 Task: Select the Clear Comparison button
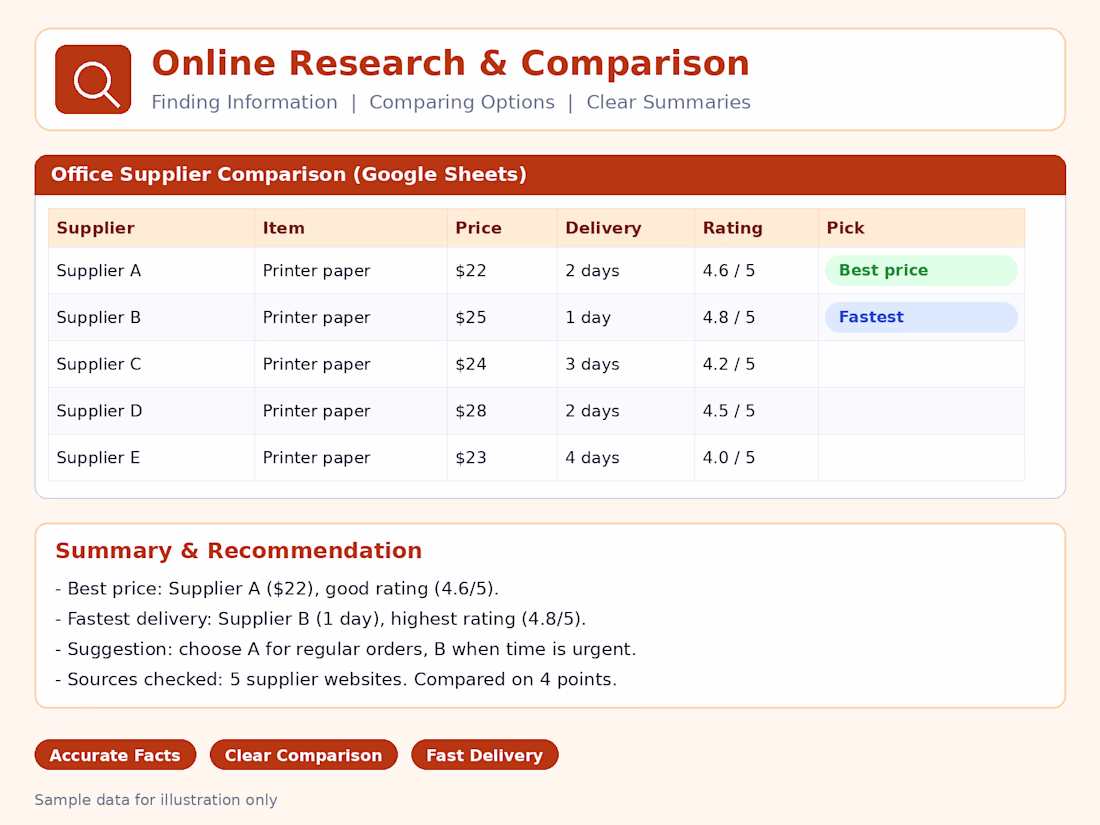coord(303,755)
